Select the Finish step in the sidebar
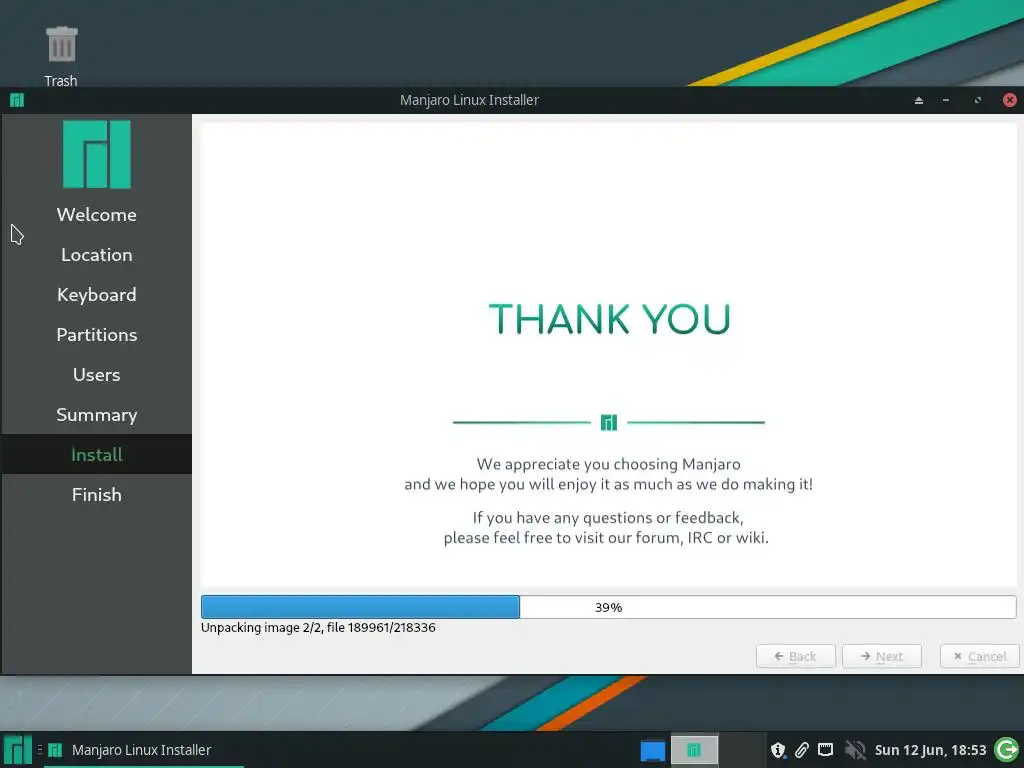 (97, 494)
